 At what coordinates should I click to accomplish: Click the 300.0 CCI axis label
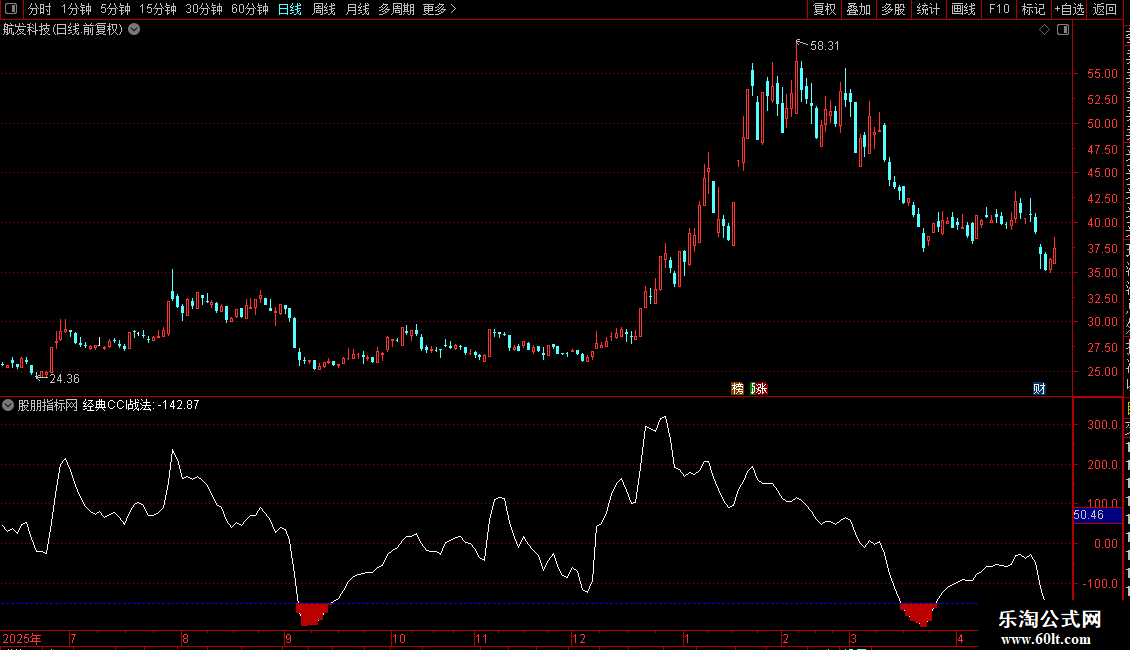(1103, 424)
